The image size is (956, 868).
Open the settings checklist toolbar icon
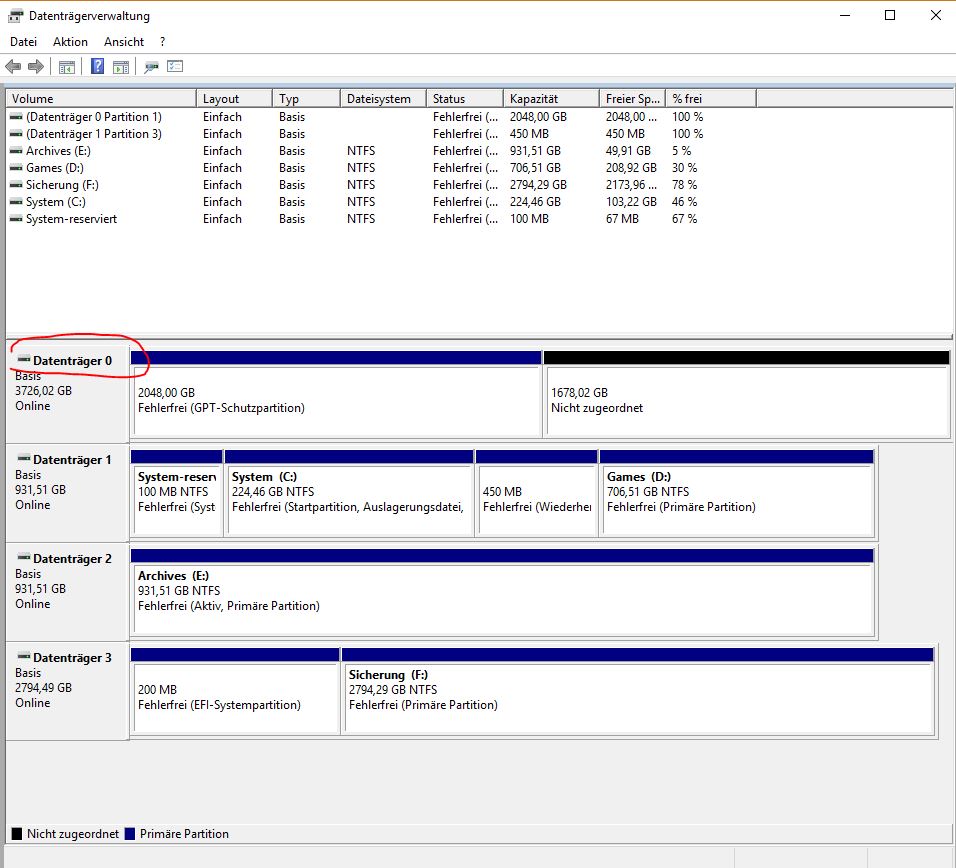coord(175,66)
